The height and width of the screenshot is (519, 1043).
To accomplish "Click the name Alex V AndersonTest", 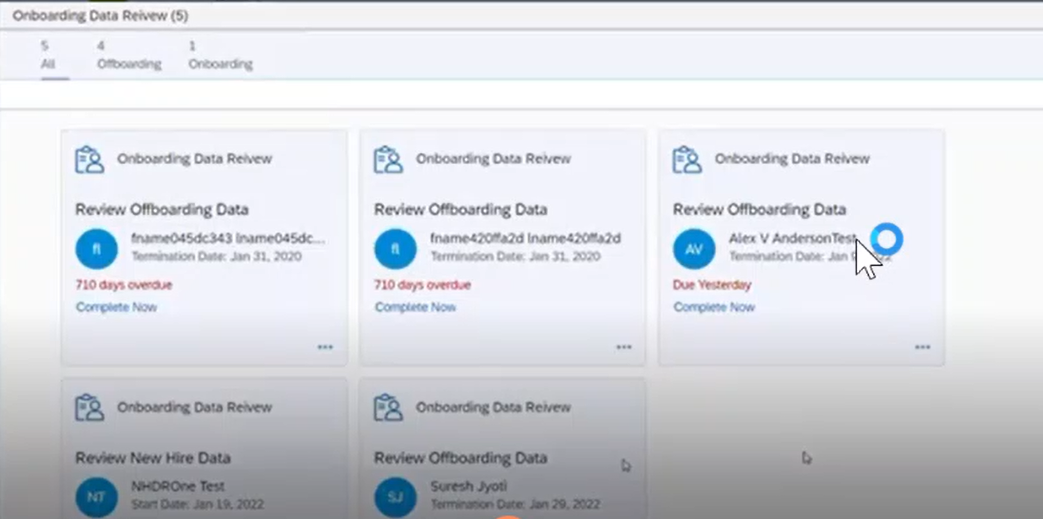I will [x=792, y=238].
